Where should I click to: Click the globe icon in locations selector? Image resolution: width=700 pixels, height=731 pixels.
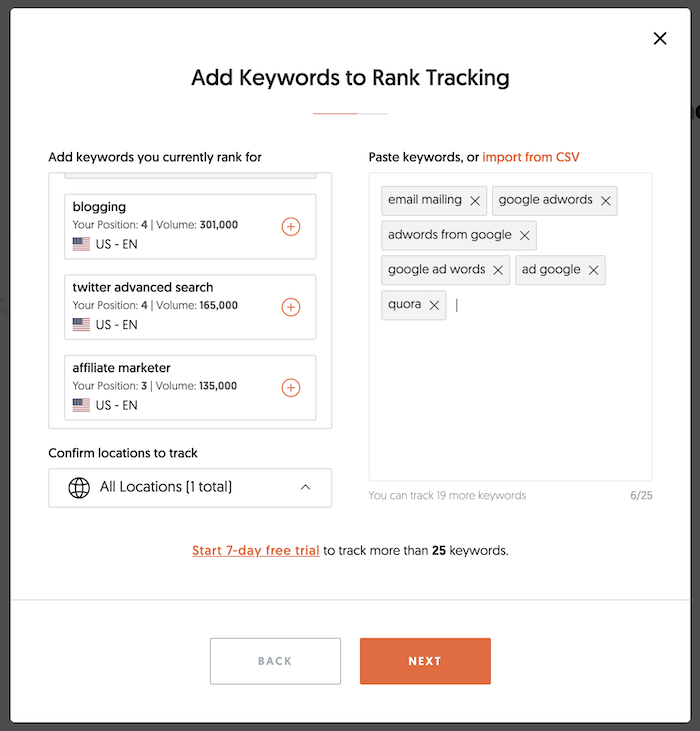[x=79, y=488]
